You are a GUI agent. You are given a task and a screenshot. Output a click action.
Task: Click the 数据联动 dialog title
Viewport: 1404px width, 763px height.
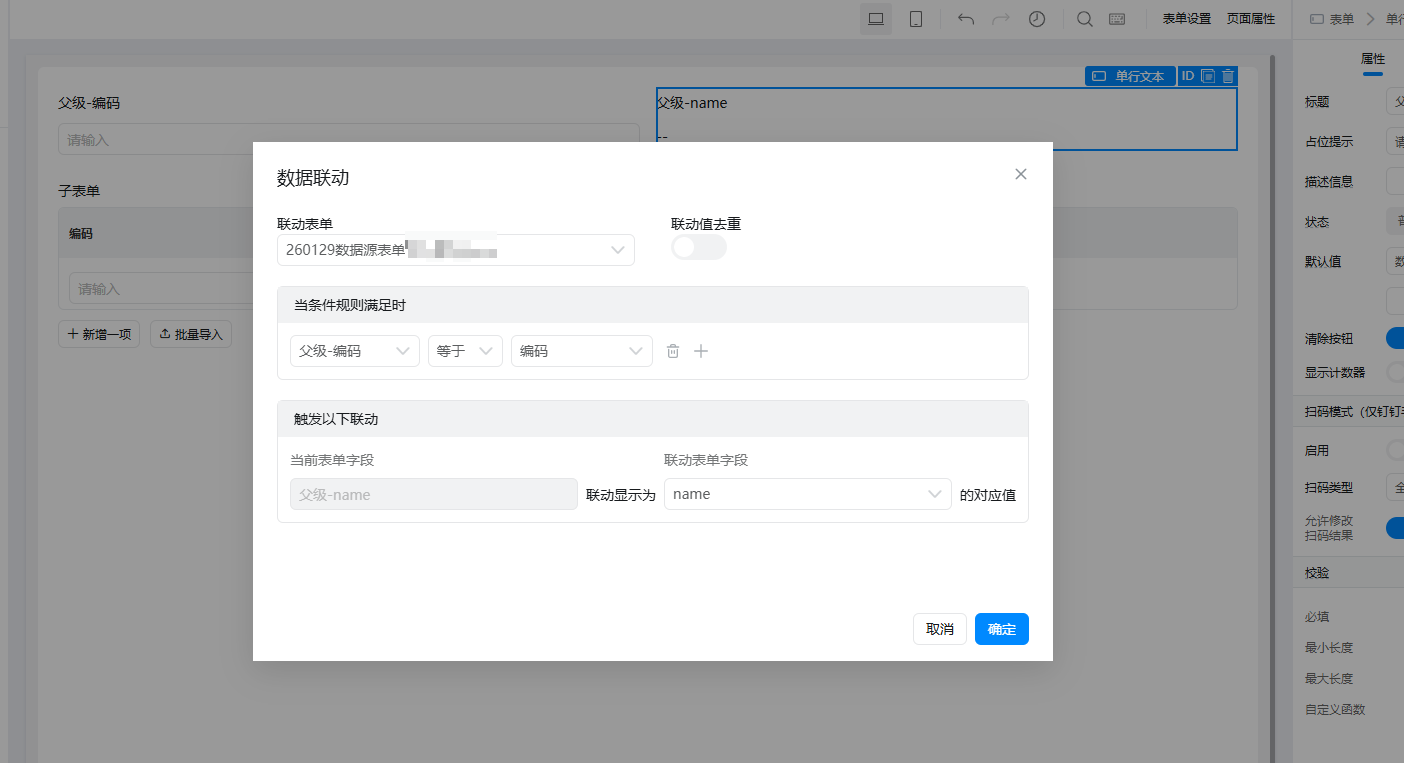pos(313,178)
